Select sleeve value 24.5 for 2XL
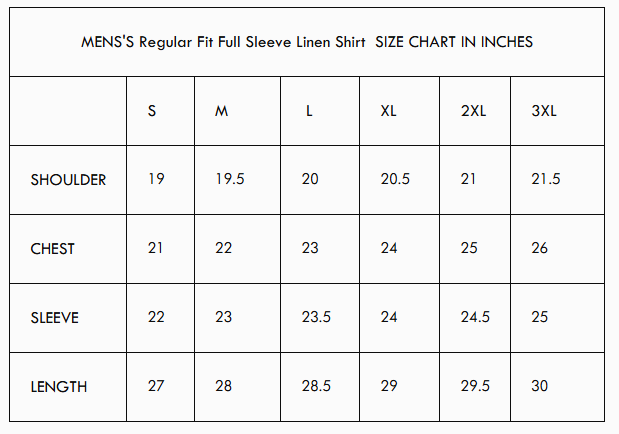619x434 pixels. (x=475, y=318)
